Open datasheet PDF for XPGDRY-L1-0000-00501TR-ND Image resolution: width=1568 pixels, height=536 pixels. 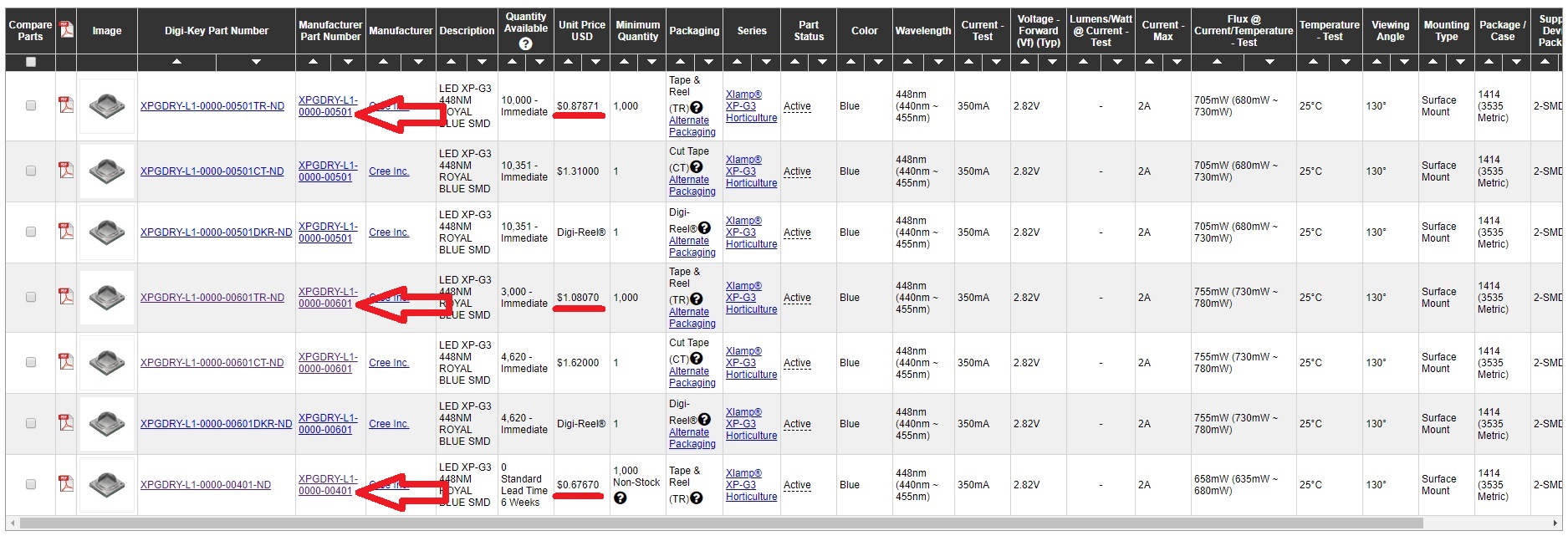tap(66, 105)
